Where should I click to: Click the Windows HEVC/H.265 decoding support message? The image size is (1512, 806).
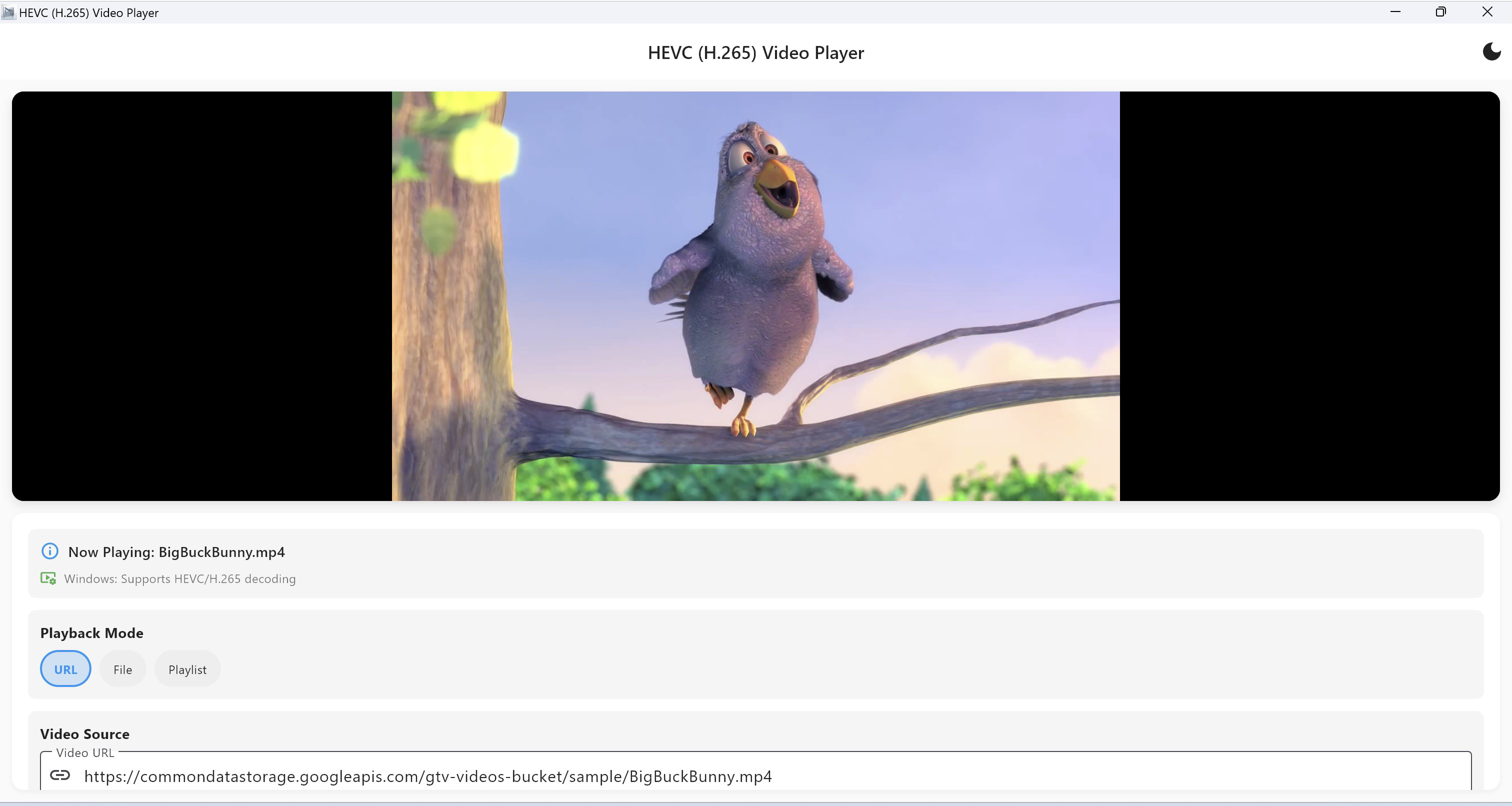(x=179, y=578)
